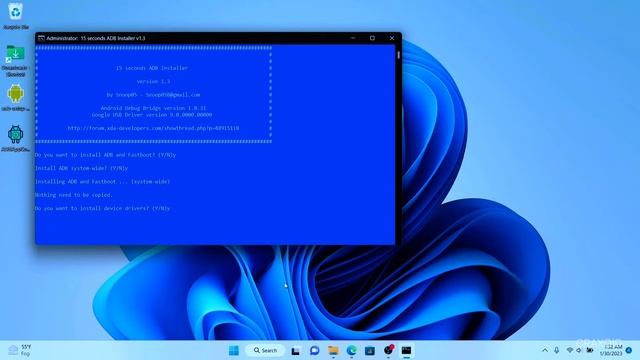Maximize the ADB Installer window

coord(372,38)
